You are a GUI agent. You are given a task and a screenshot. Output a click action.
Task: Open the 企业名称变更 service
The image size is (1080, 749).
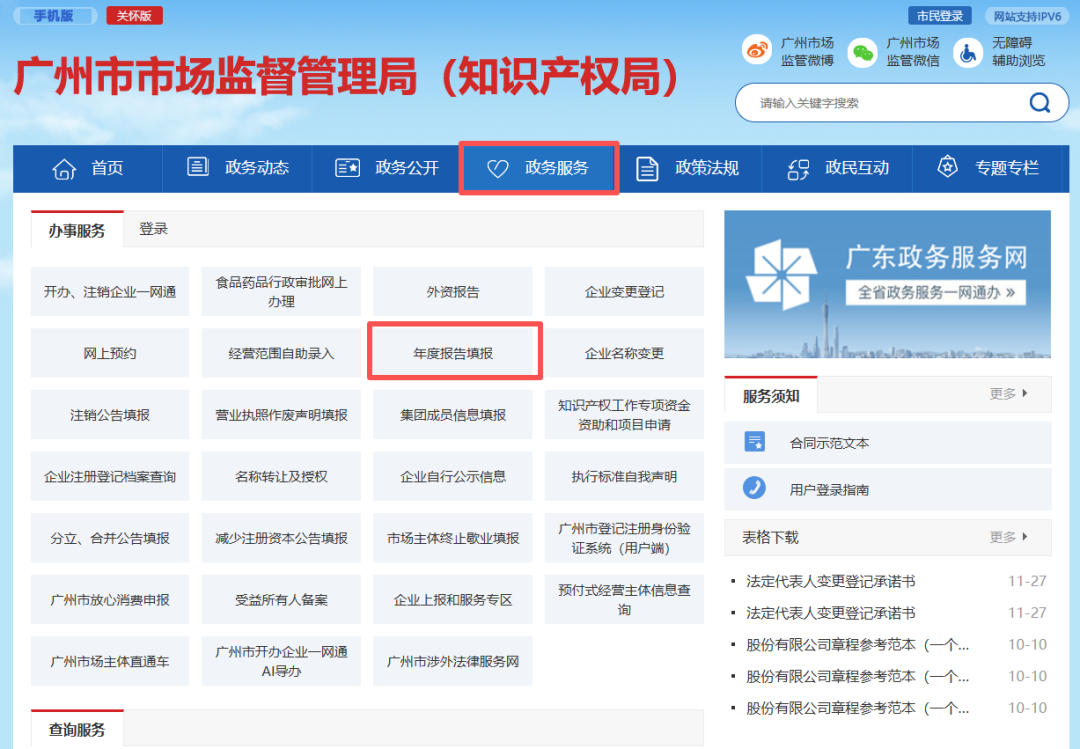click(x=624, y=353)
